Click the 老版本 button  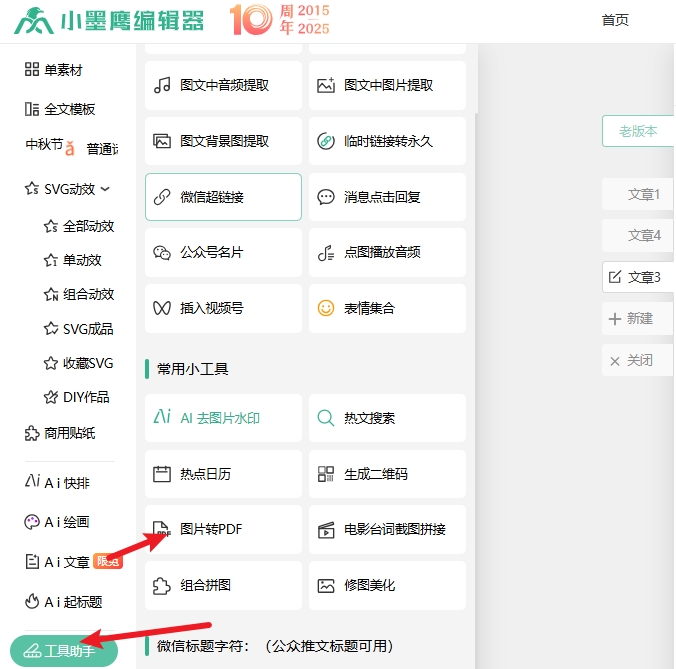[x=637, y=131]
